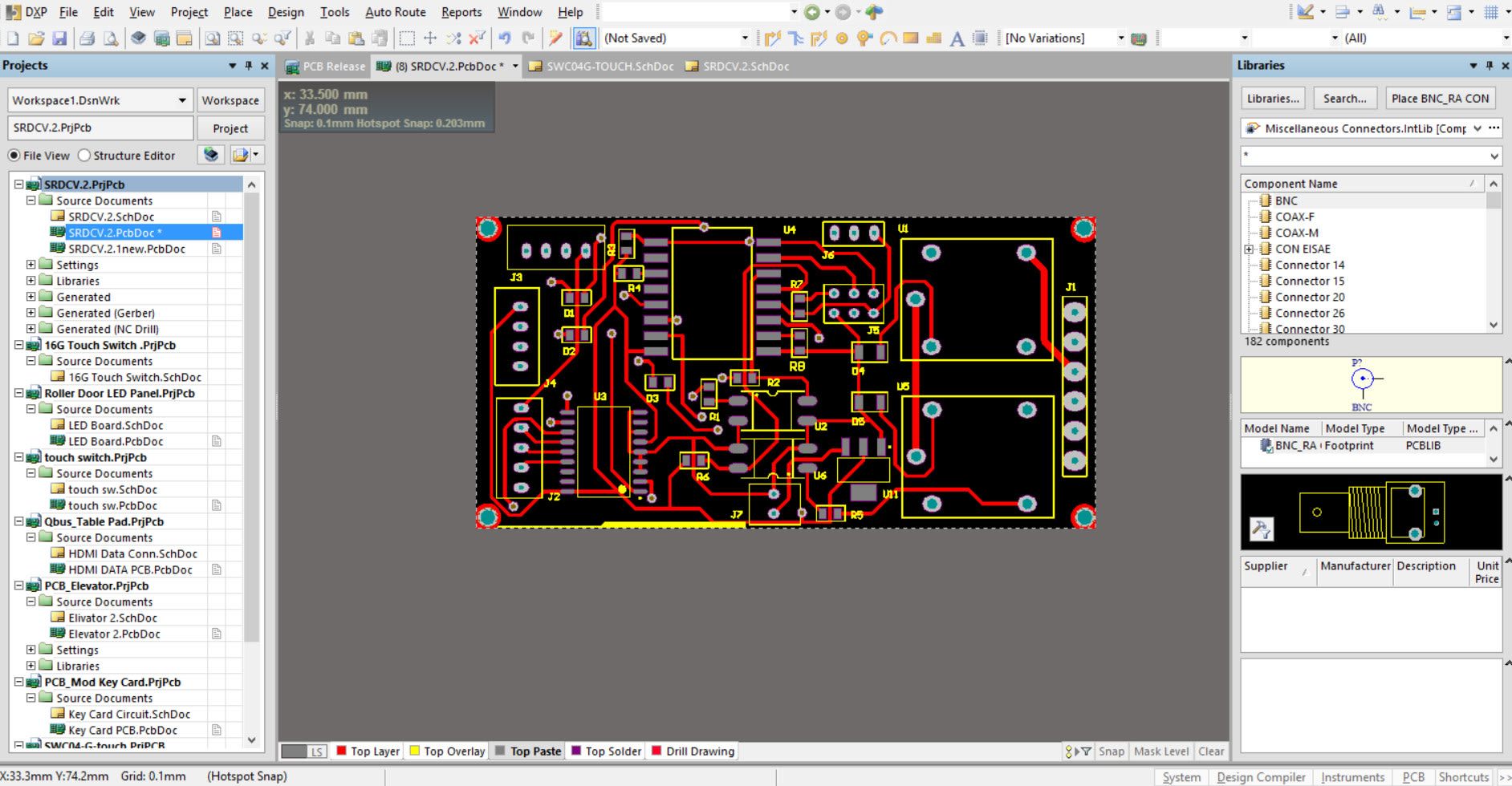Toggle the Snap option in the layer bar
Screen dimensions: 1512x786
pyautogui.click(x=1111, y=752)
